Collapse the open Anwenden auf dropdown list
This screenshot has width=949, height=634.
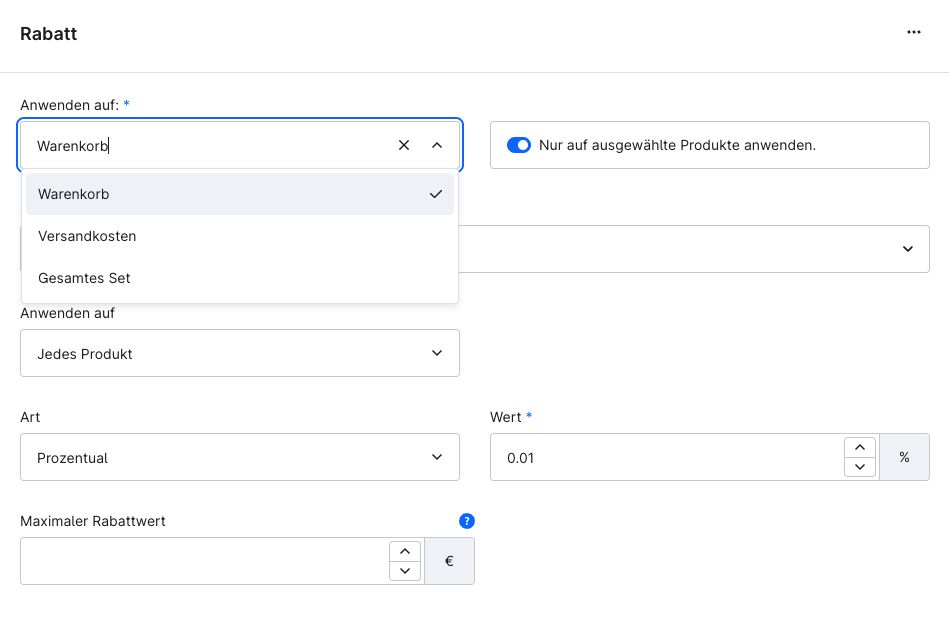pos(437,145)
